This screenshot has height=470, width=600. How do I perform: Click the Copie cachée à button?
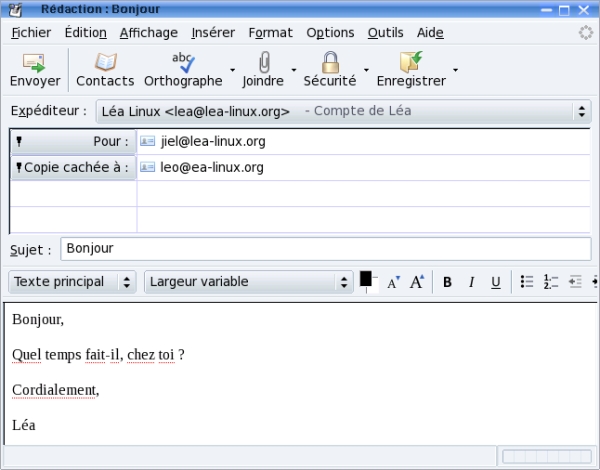pyautogui.click(x=73, y=168)
